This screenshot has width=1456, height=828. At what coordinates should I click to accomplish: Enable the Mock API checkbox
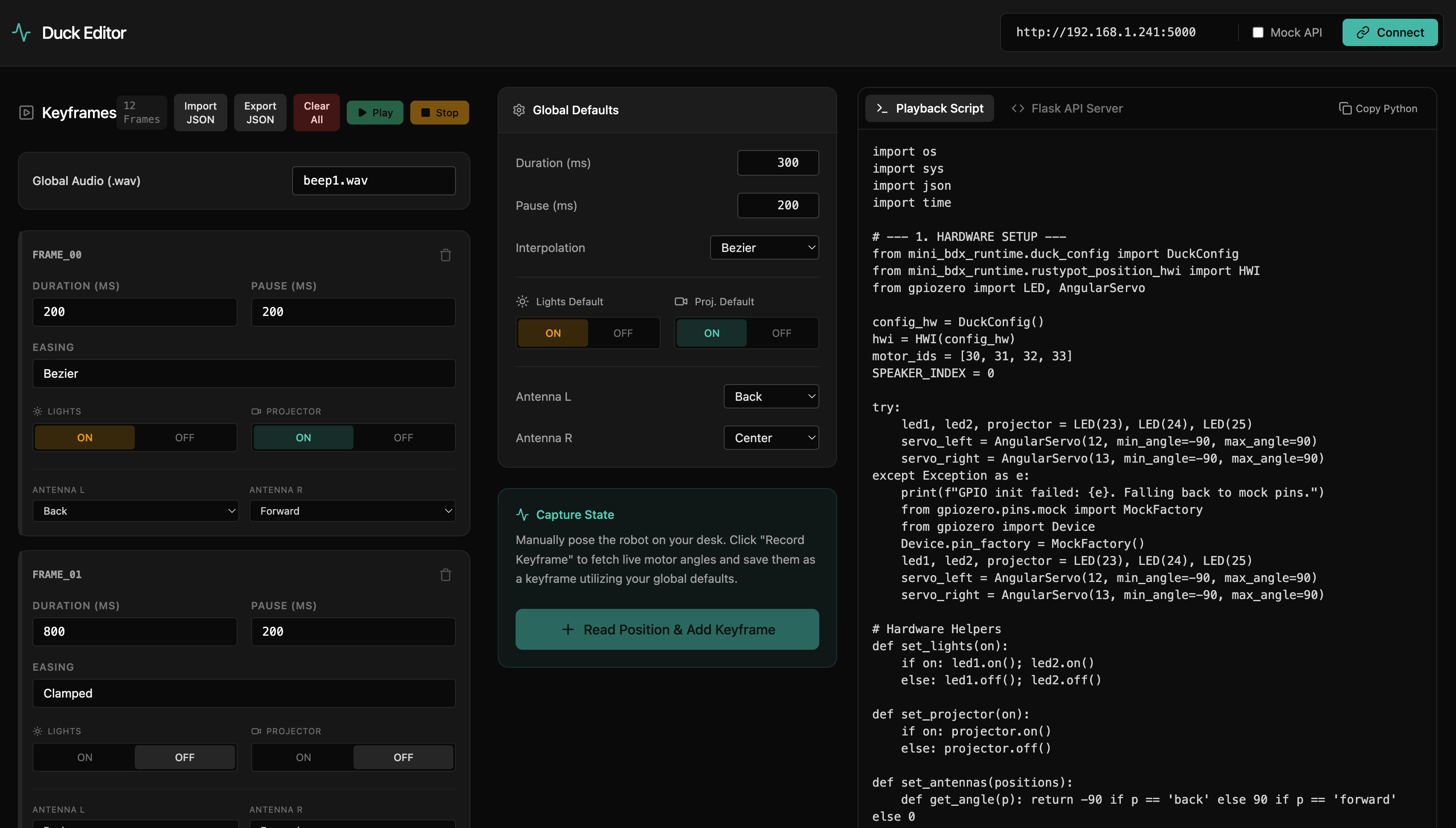tap(1258, 32)
